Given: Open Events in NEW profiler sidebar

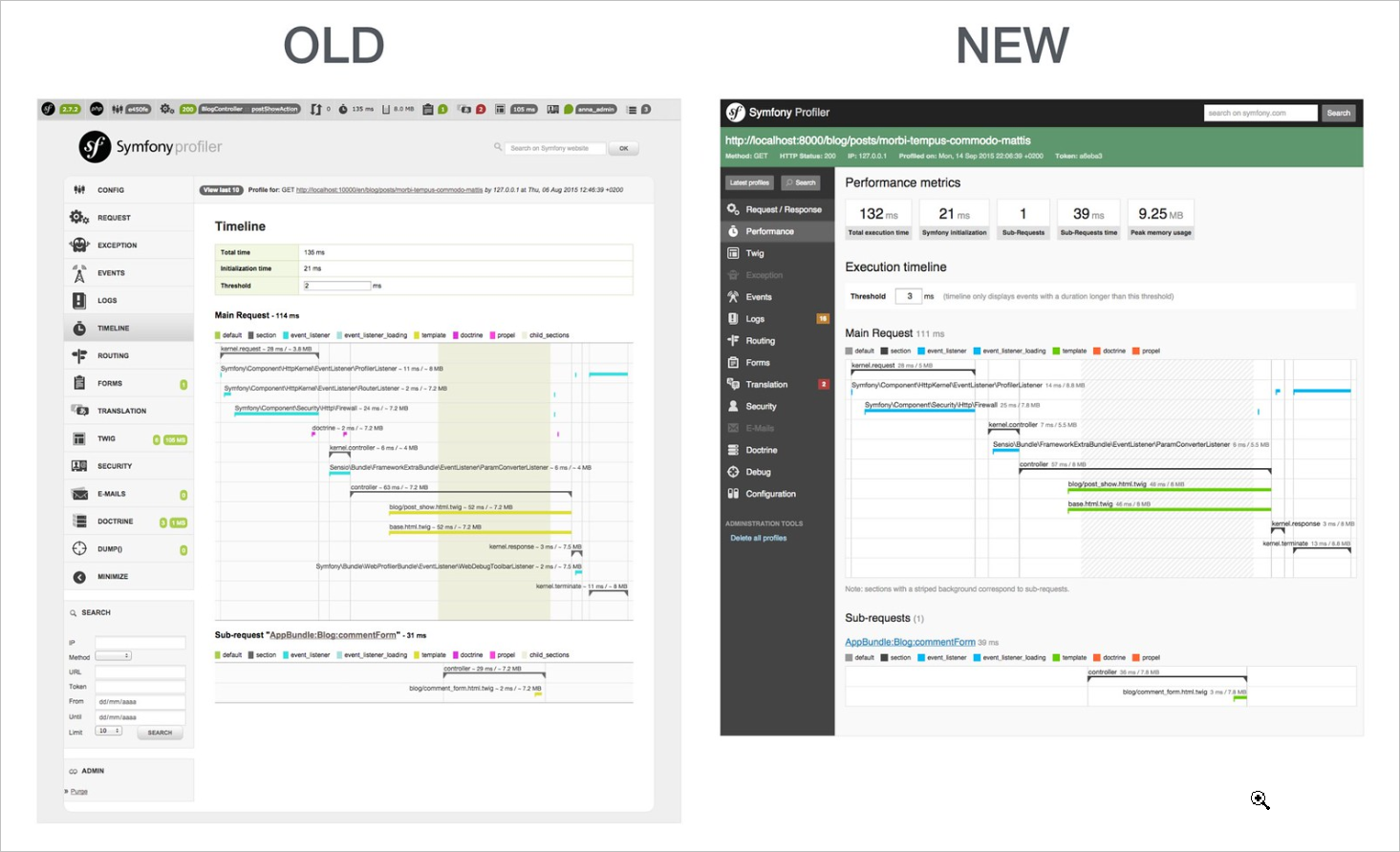Looking at the screenshot, I should [778, 297].
